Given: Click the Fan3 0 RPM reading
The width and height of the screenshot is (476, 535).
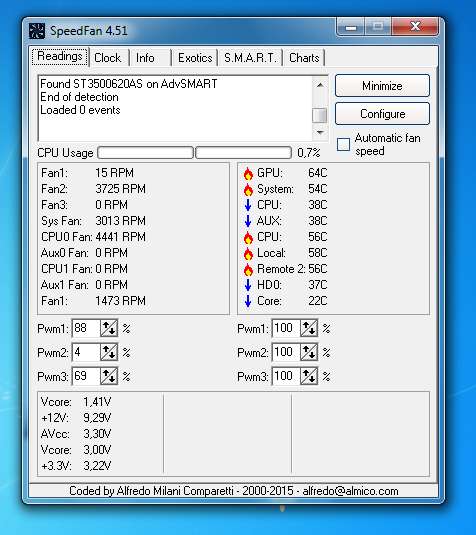Looking at the screenshot, I should click(x=84, y=205).
